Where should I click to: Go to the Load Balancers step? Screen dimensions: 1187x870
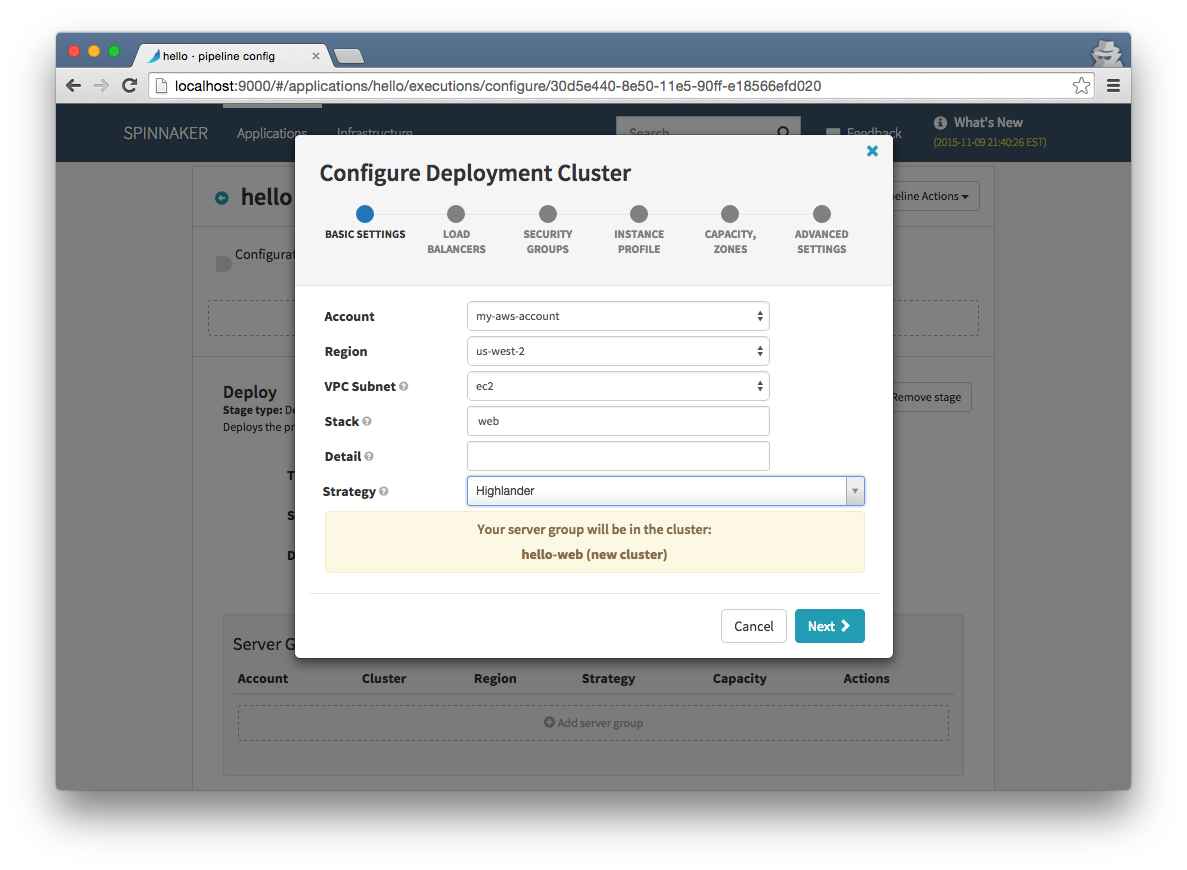[x=456, y=230]
